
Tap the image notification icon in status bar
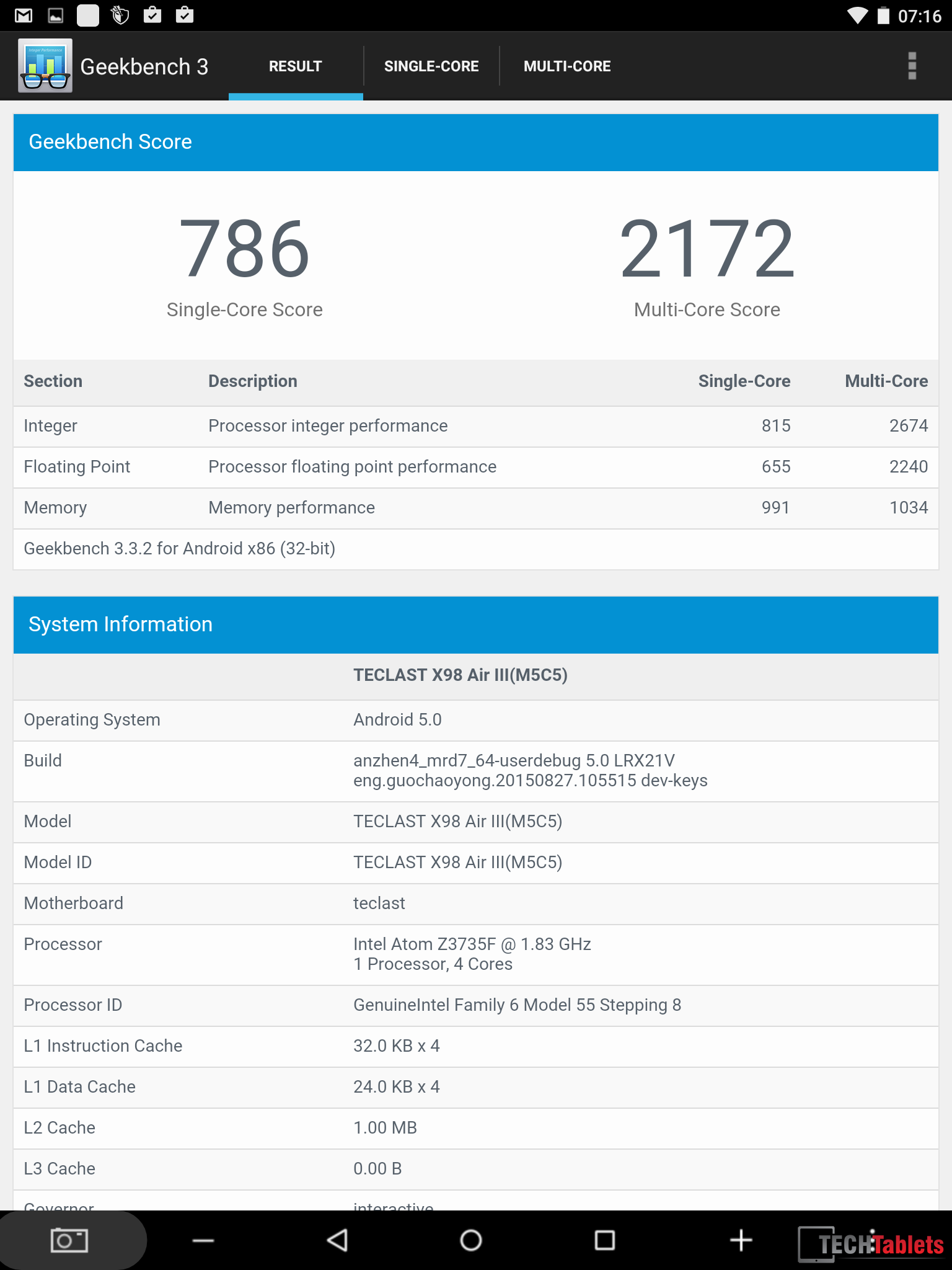pyautogui.click(x=56, y=16)
